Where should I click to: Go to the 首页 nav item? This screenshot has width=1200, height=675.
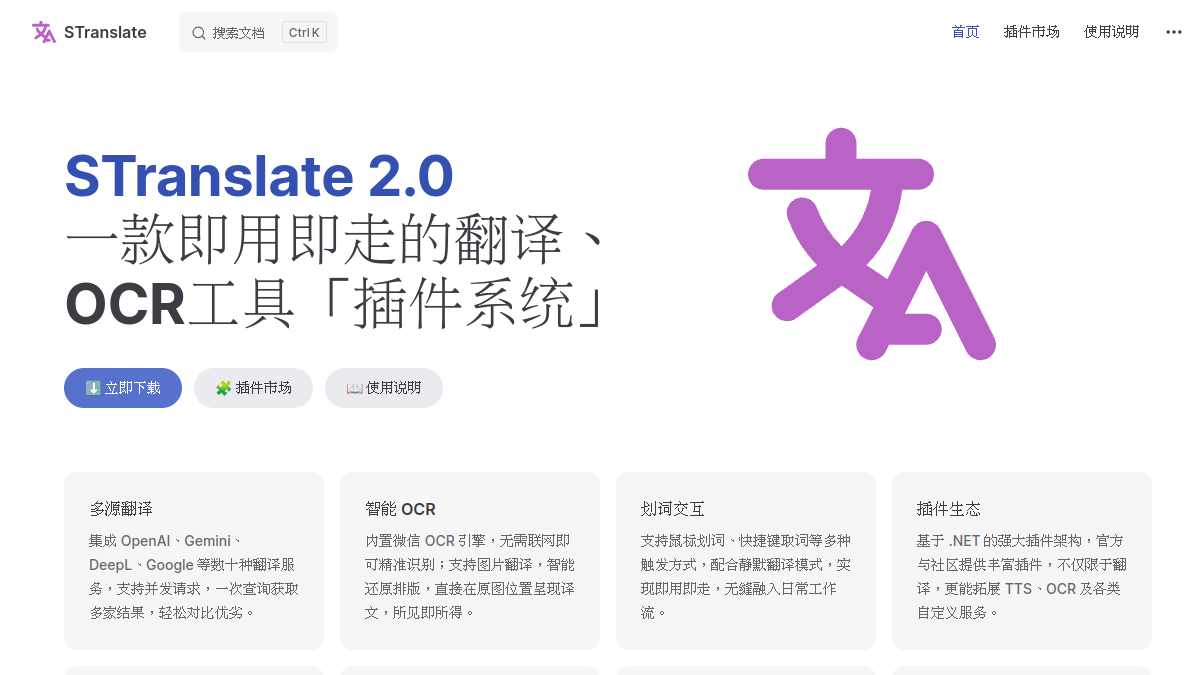point(965,32)
